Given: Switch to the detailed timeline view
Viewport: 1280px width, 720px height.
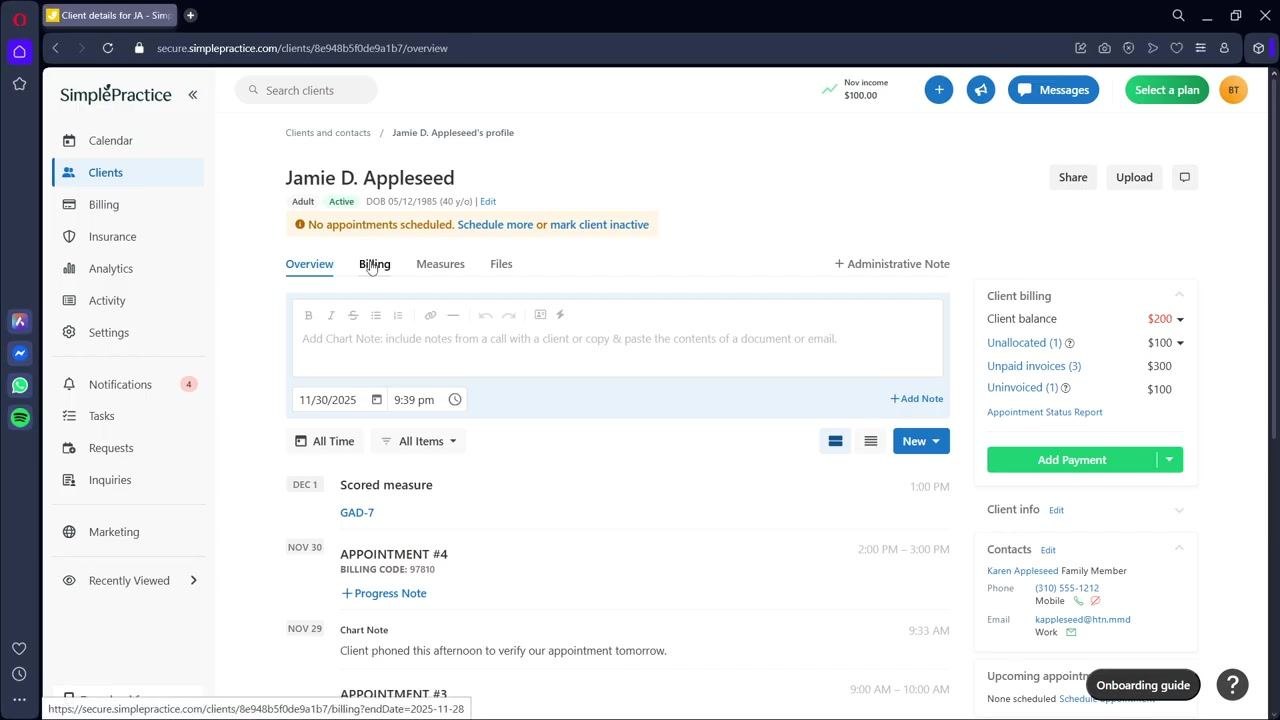Looking at the screenshot, I should pos(835,441).
